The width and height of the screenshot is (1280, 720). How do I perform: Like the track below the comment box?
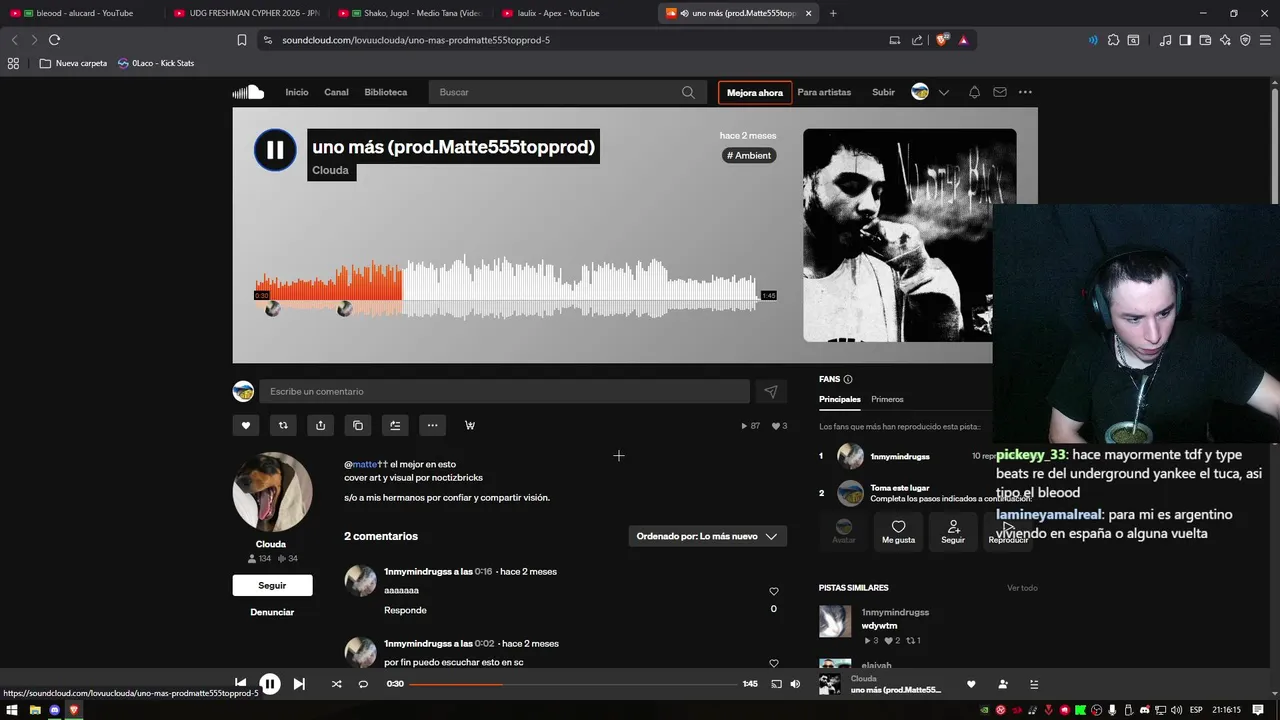(x=246, y=425)
